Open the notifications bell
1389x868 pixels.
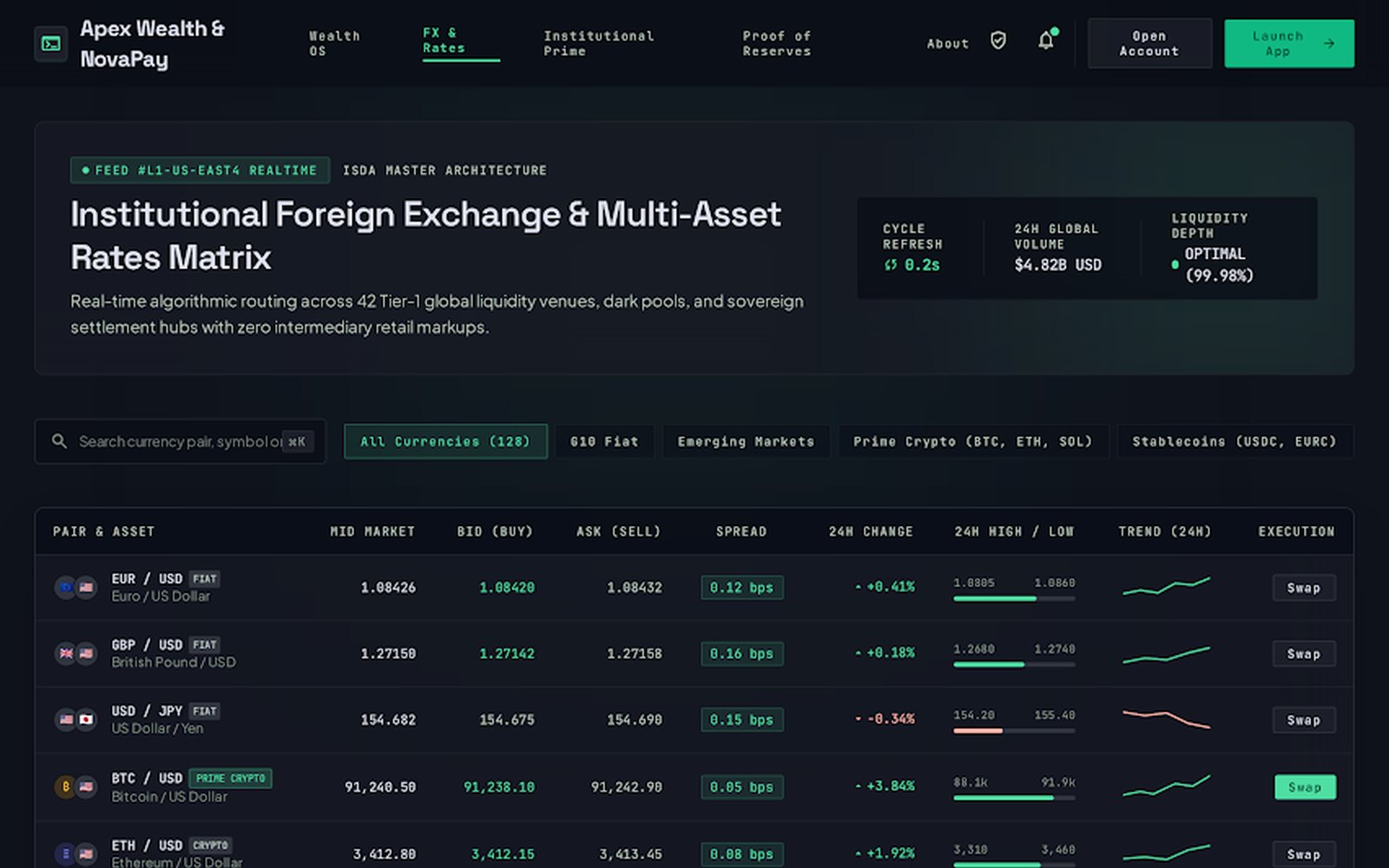click(1046, 41)
